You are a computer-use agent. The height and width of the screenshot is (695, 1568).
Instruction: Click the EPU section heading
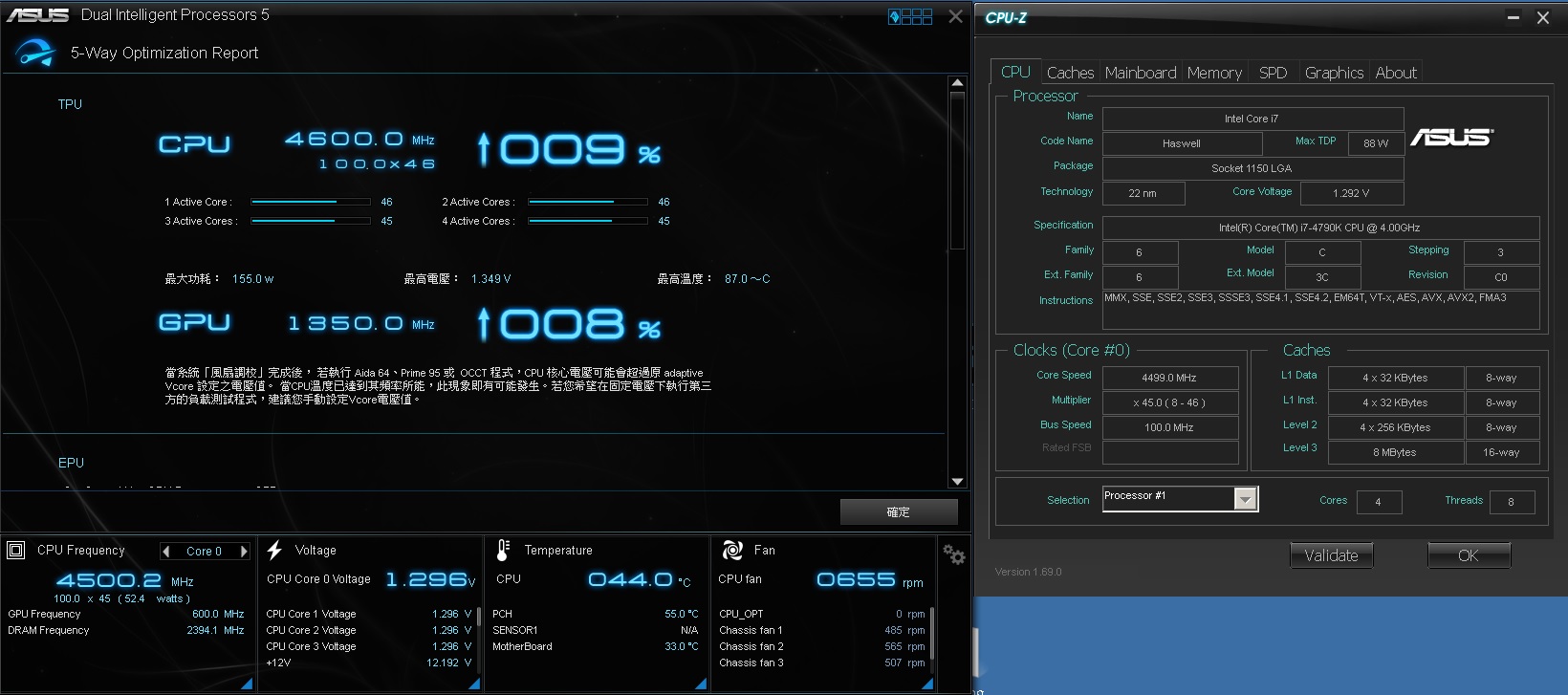(71, 463)
